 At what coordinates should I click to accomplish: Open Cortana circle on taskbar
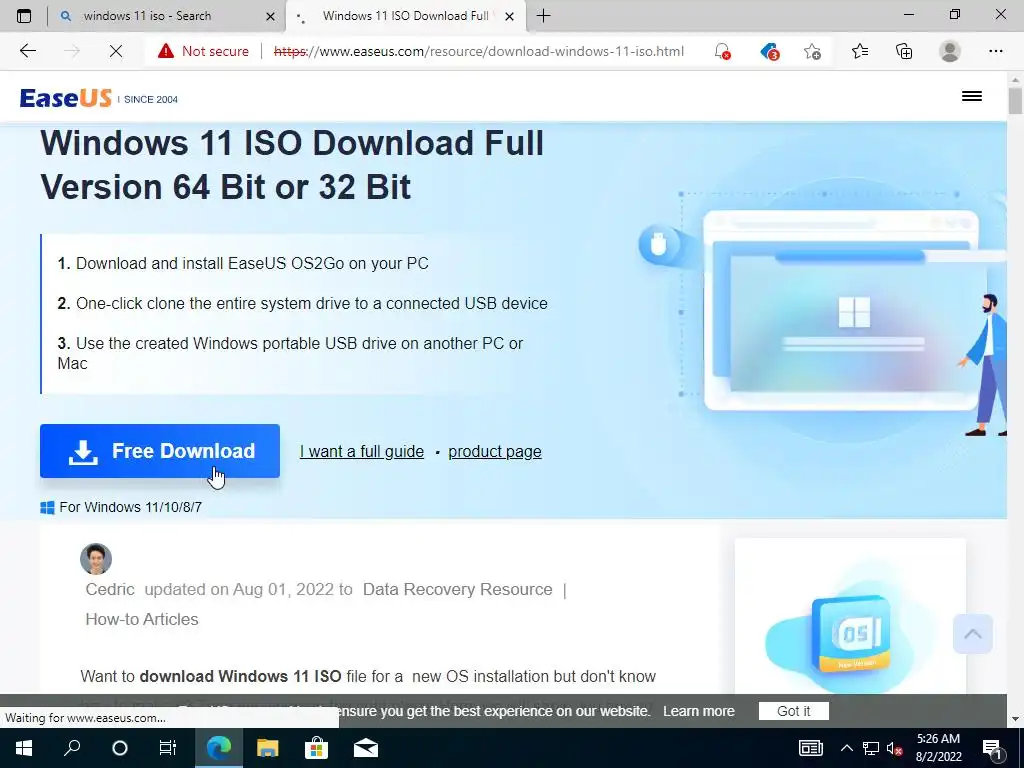(x=120, y=748)
